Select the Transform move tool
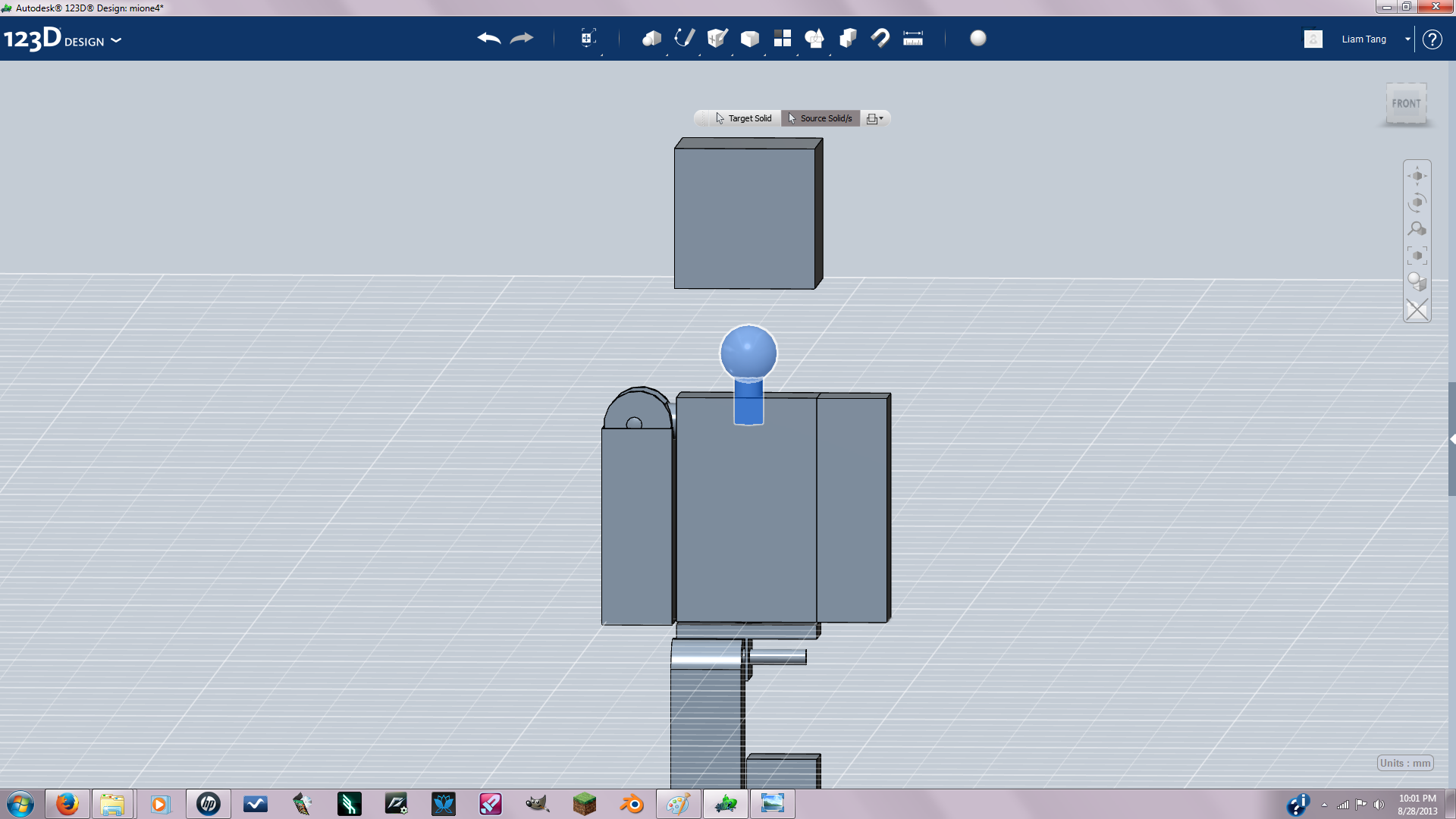Viewport: 1456px width, 819px height. click(x=588, y=38)
